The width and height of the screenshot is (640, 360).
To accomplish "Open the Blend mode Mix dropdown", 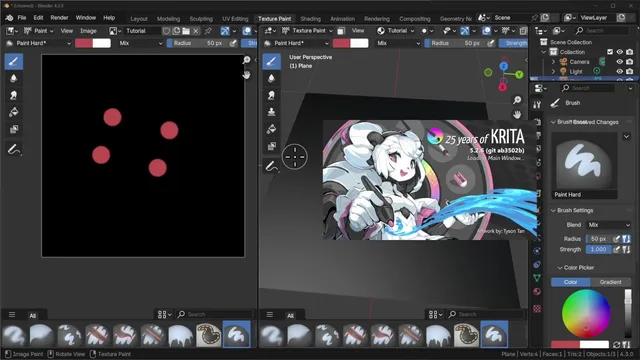I will 609,225.
